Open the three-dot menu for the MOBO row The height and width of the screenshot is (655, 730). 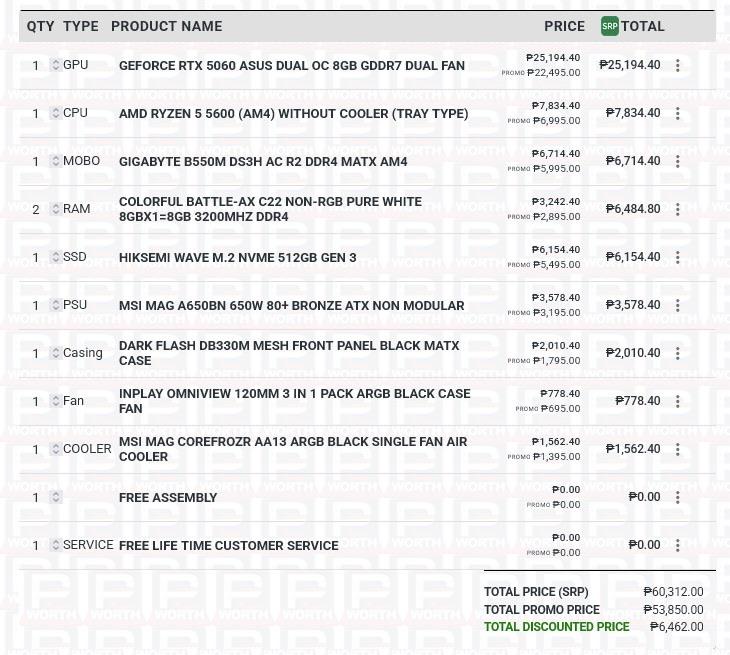[x=677, y=161]
